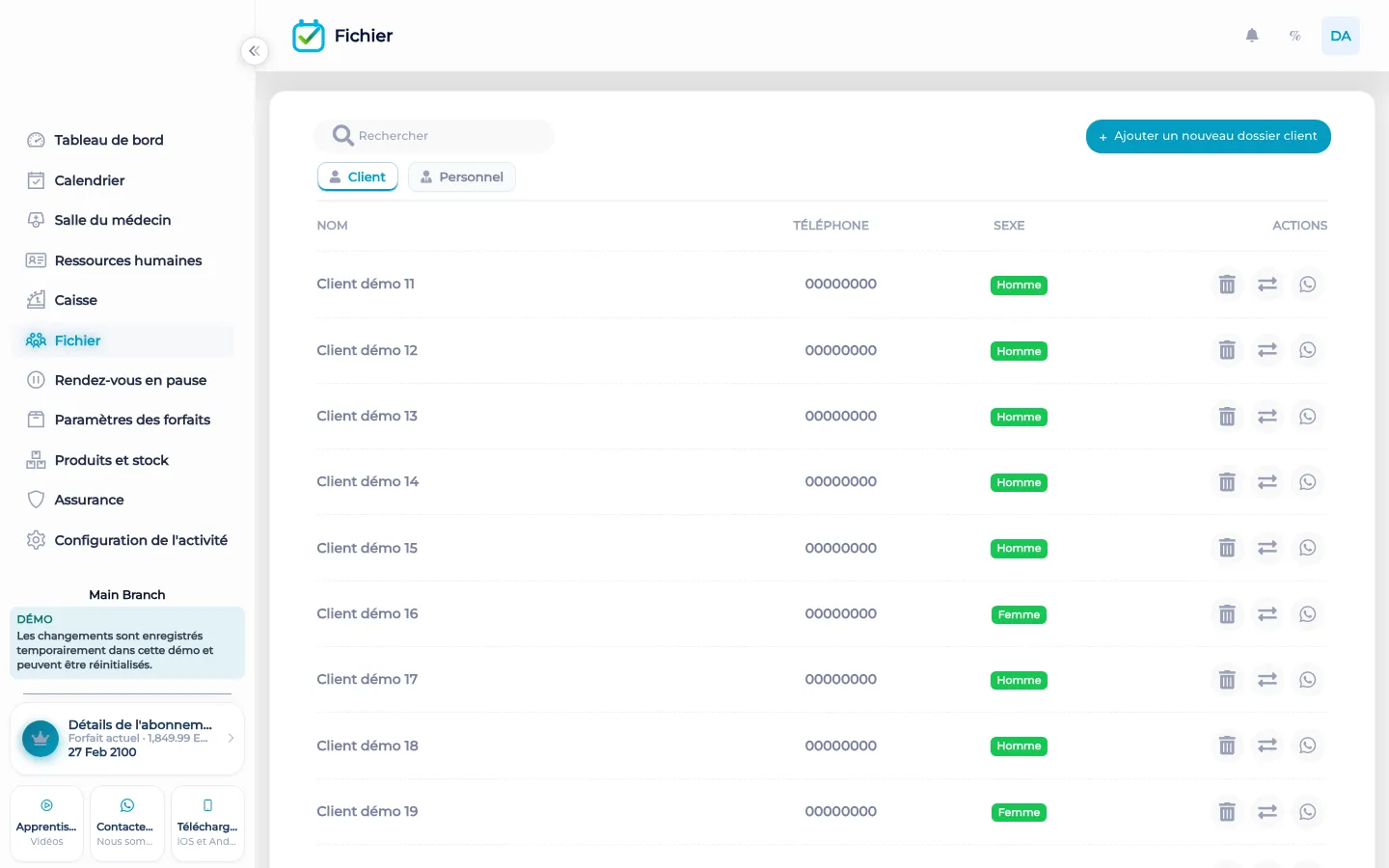Open the Client démo 14 name

(368, 481)
